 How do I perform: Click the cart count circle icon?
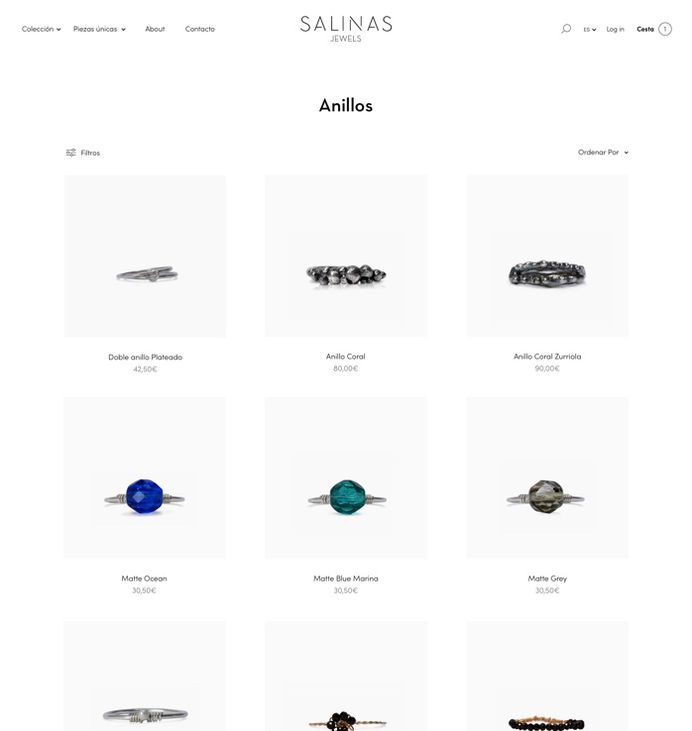(665, 29)
